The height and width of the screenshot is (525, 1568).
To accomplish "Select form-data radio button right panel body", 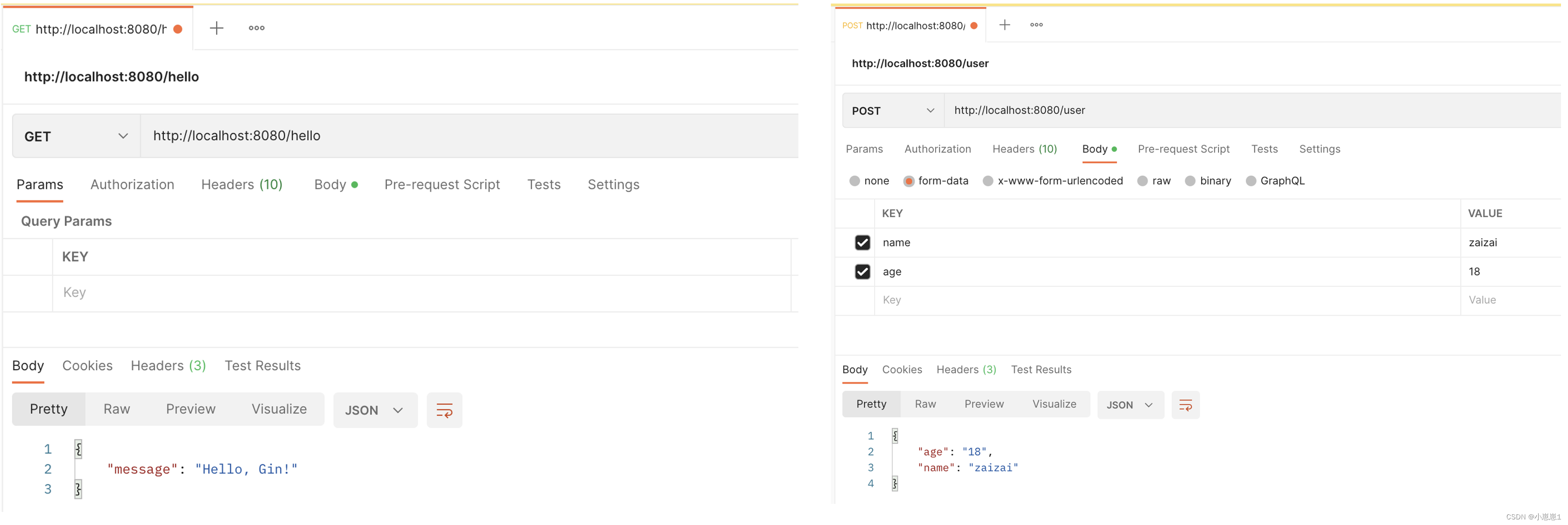I will click(x=906, y=180).
